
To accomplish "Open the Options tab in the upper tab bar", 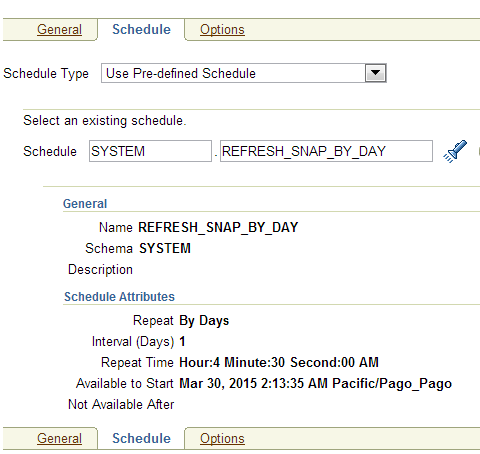I will pos(222,30).
